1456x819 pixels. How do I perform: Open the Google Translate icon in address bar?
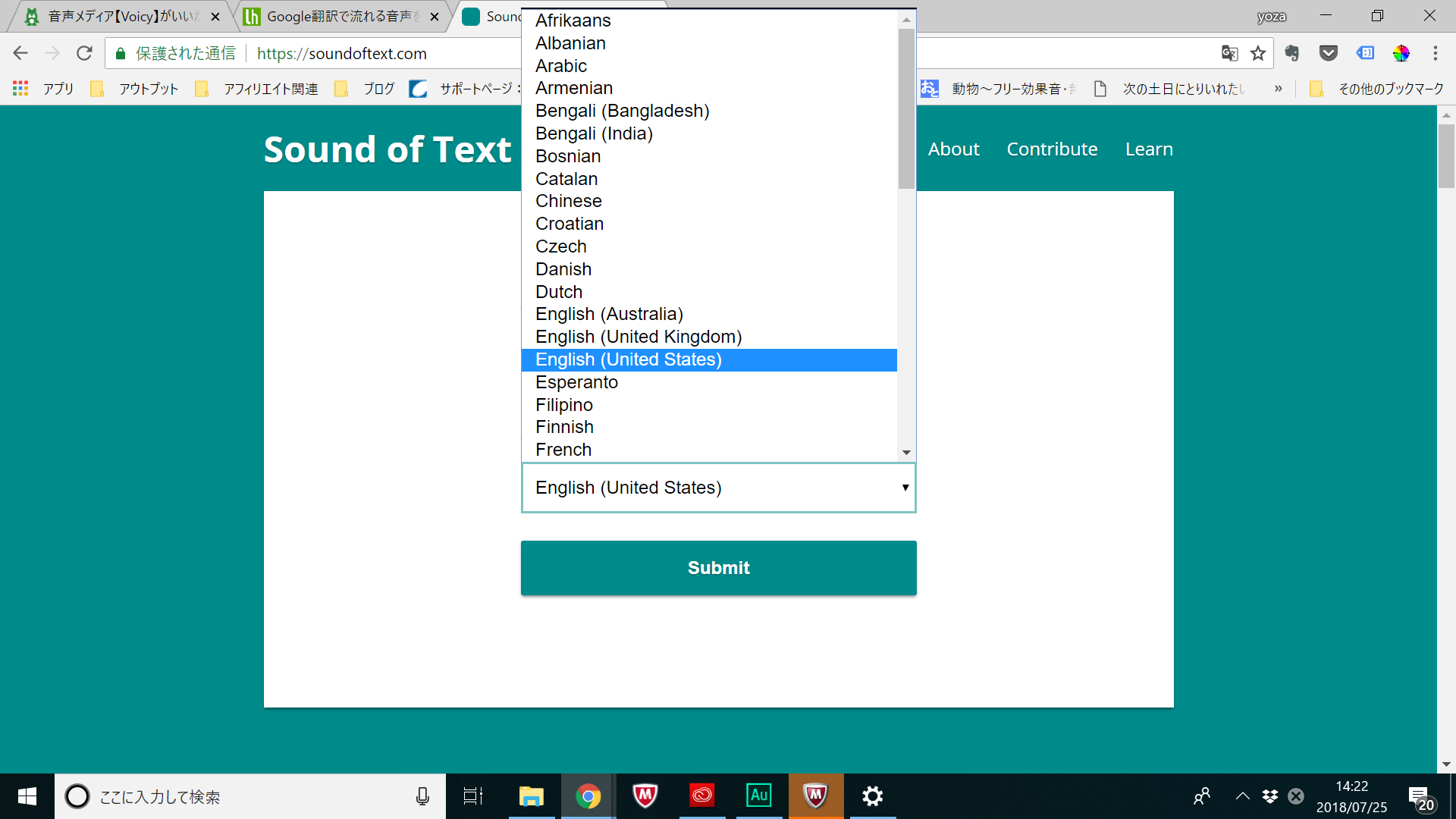tap(1229, 53)
